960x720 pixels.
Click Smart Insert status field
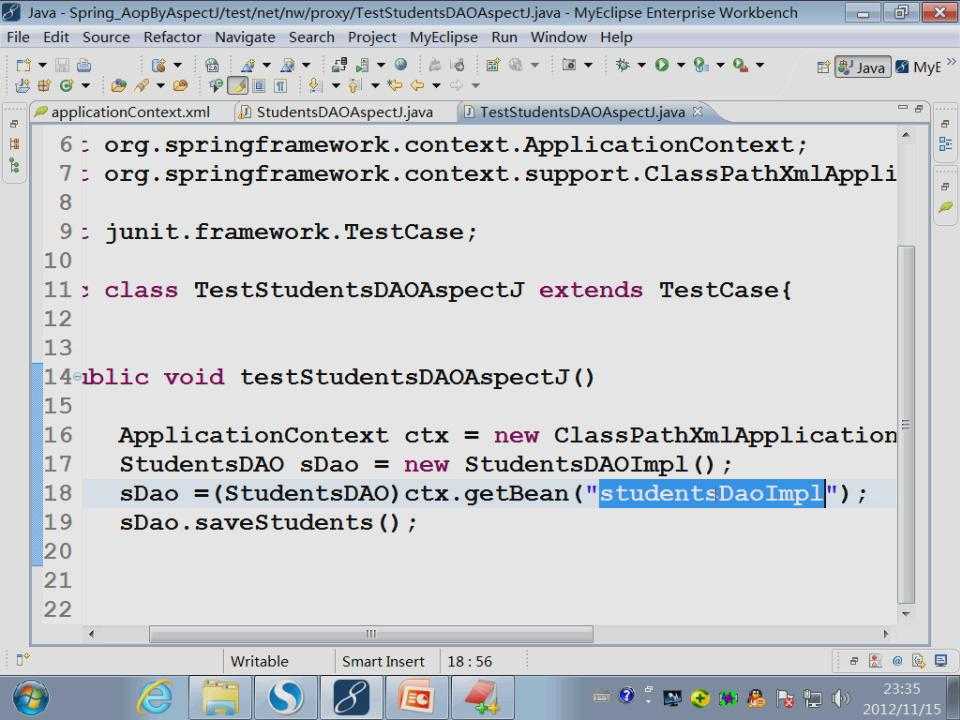[x=383, y=662]
